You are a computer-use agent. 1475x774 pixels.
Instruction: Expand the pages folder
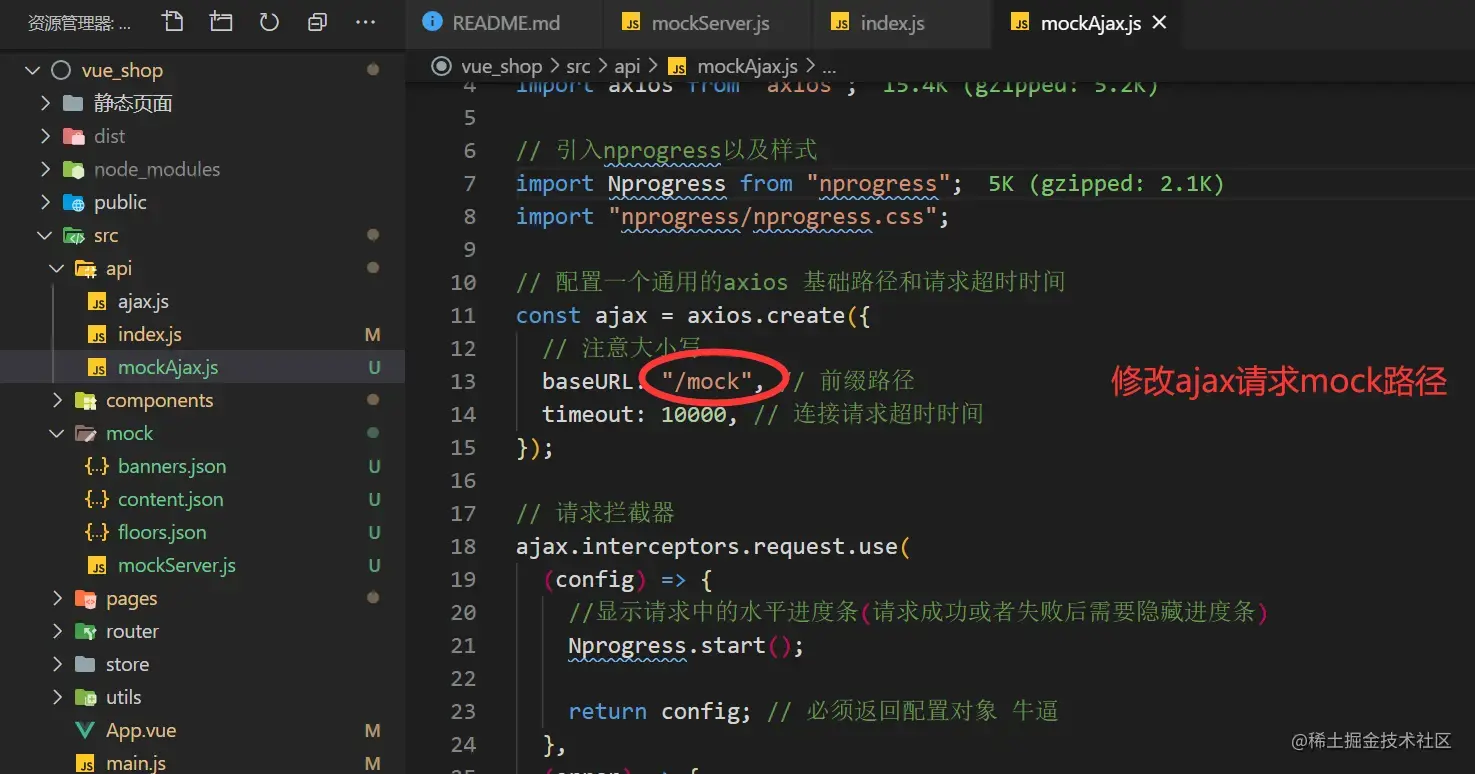[57, 598]
